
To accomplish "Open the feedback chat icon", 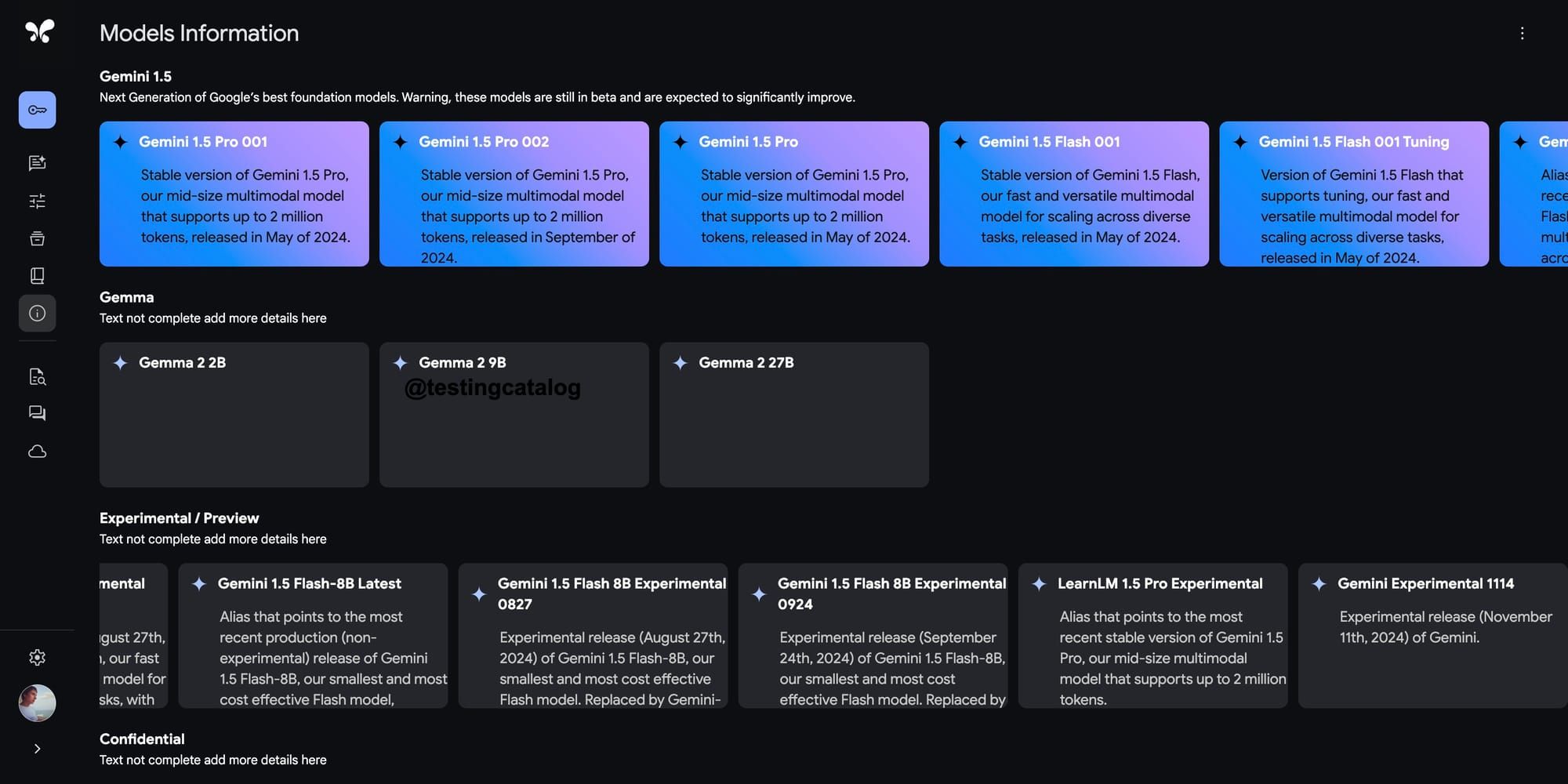I will (37, 413).
